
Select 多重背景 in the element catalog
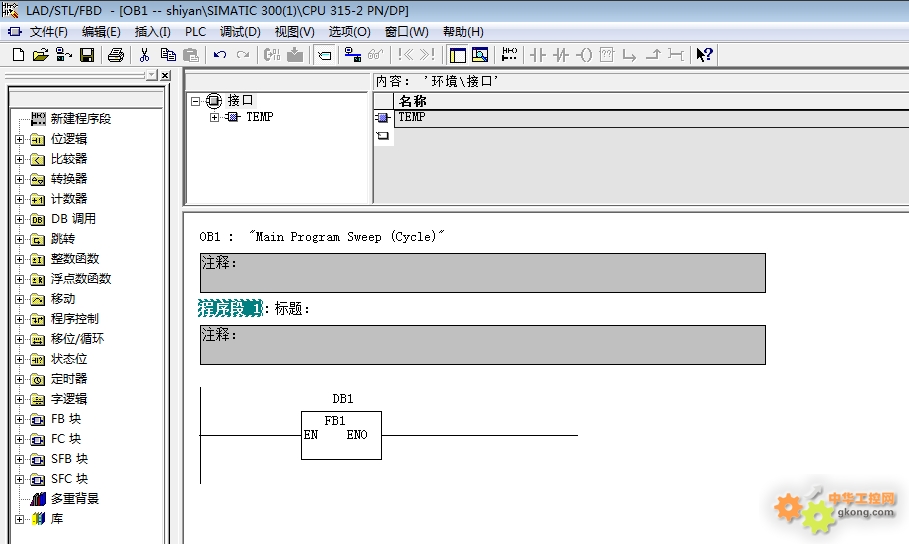tap(75, 499)
